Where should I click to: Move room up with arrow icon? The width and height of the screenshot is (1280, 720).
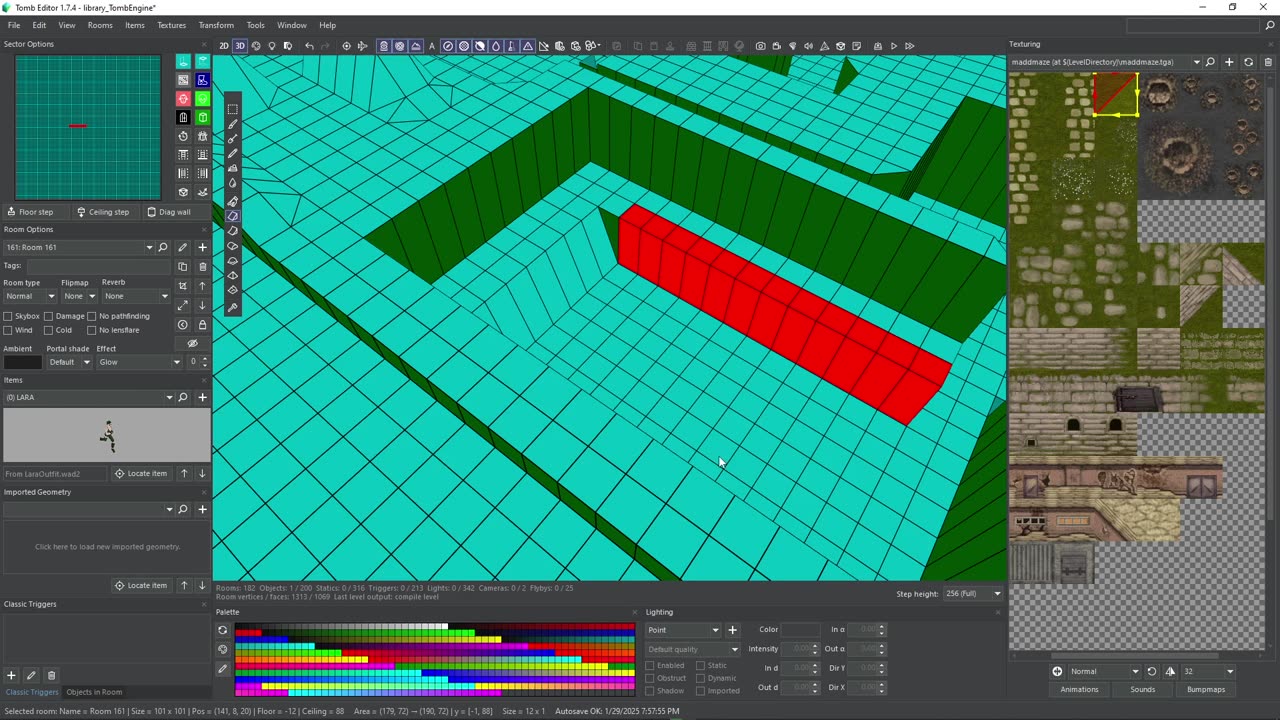pos(202,286)
